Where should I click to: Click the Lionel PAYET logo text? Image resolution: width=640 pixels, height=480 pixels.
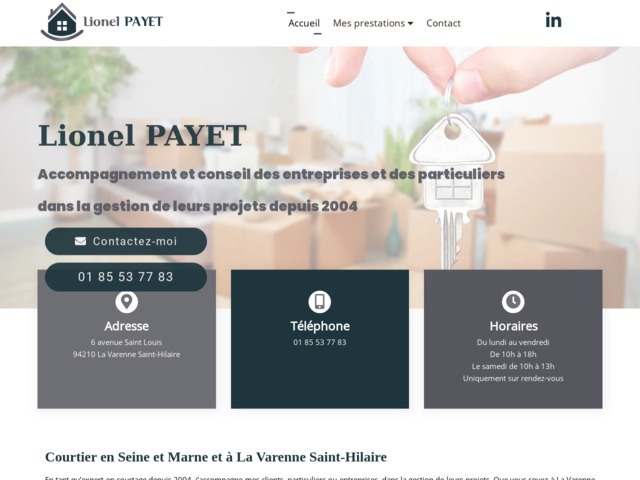click(x=123, y=21)
